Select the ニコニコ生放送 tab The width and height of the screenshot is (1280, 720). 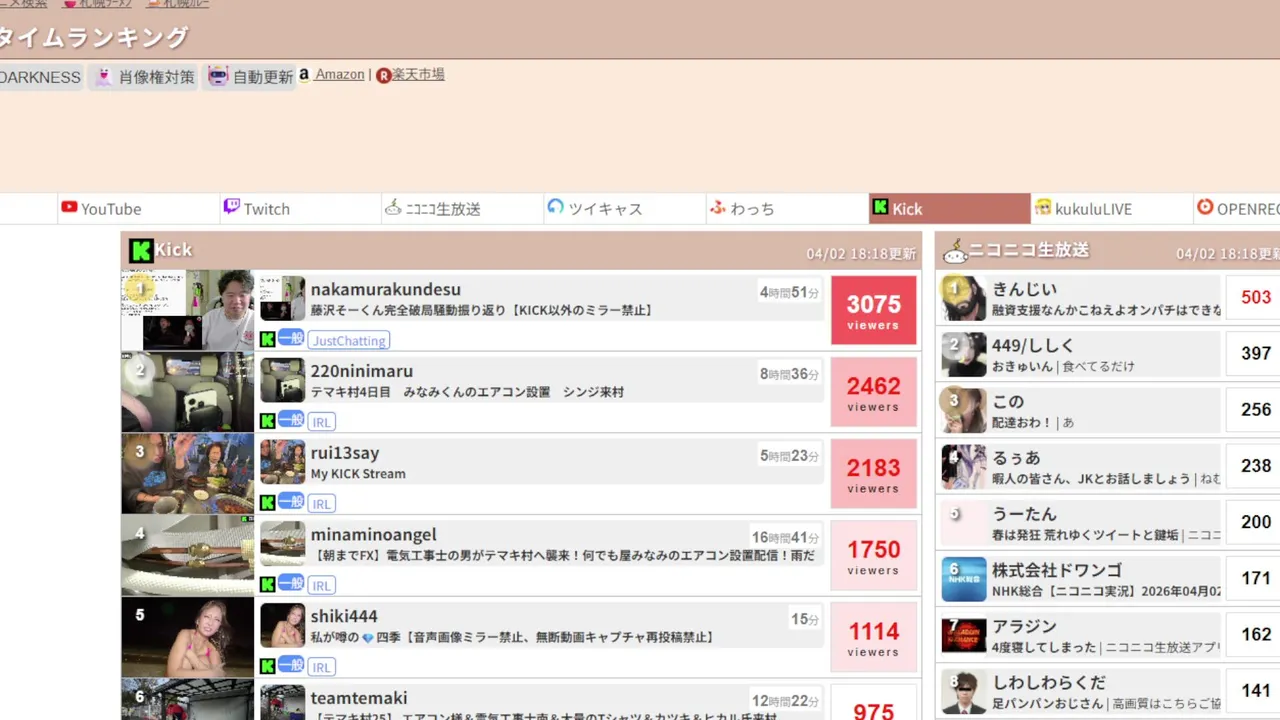pyautogui.click(x=463, y=208)
